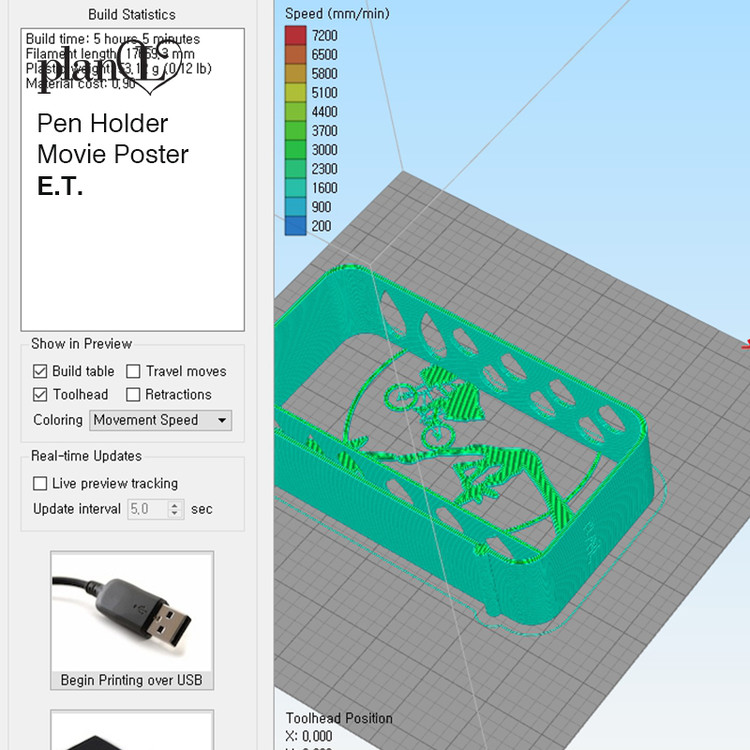Click the green 3000 speed legend swatch
This screenshot has height=750, width=750.
point(295,150)
